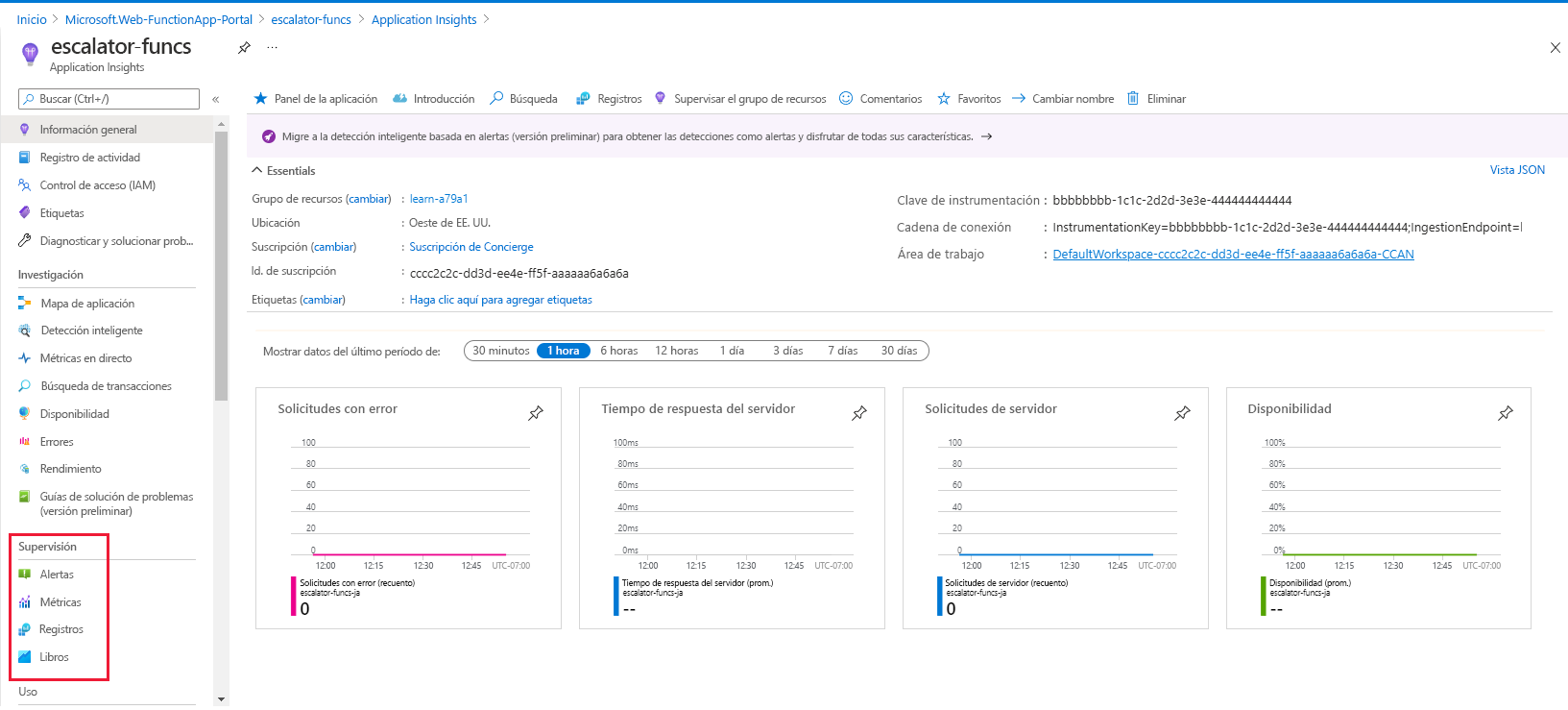The image size is (1568, 710).
Task: Pin Tiempo de respuesta del servidor chart
Action: click(859, 413)
